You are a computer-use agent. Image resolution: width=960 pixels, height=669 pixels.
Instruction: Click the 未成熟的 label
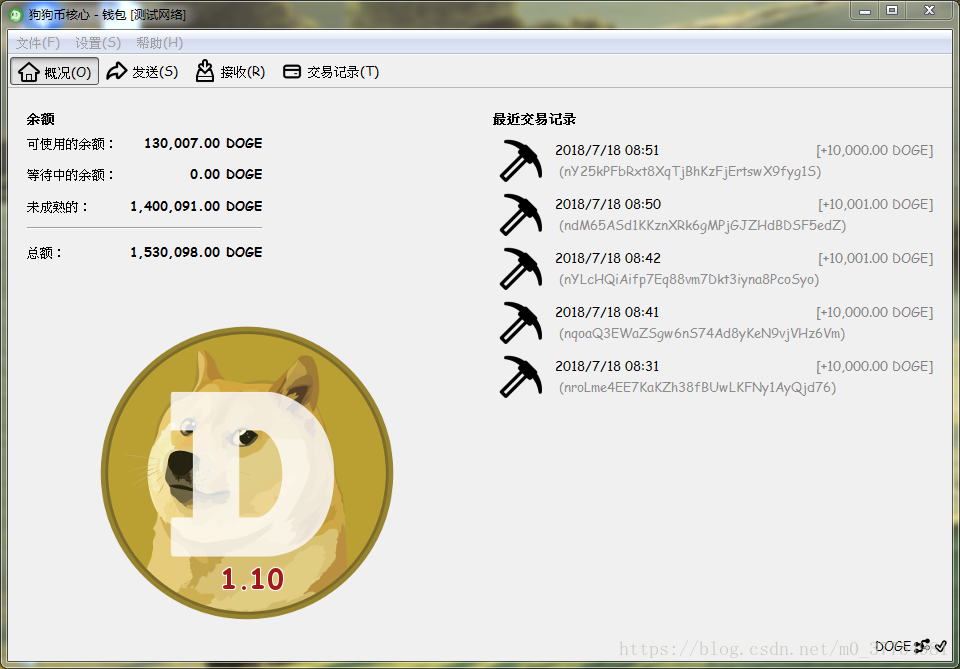pos(57,207)
